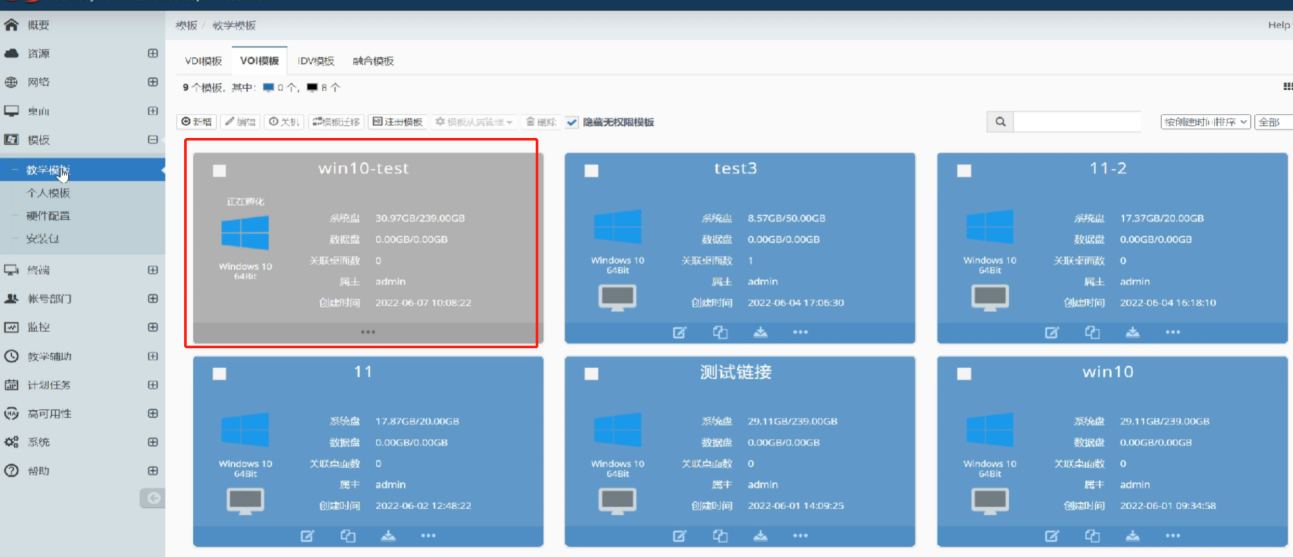The width and height of the screenshot is (1293, 557).
Task: Click the search magnifier icon
Action: [1000, 122]
